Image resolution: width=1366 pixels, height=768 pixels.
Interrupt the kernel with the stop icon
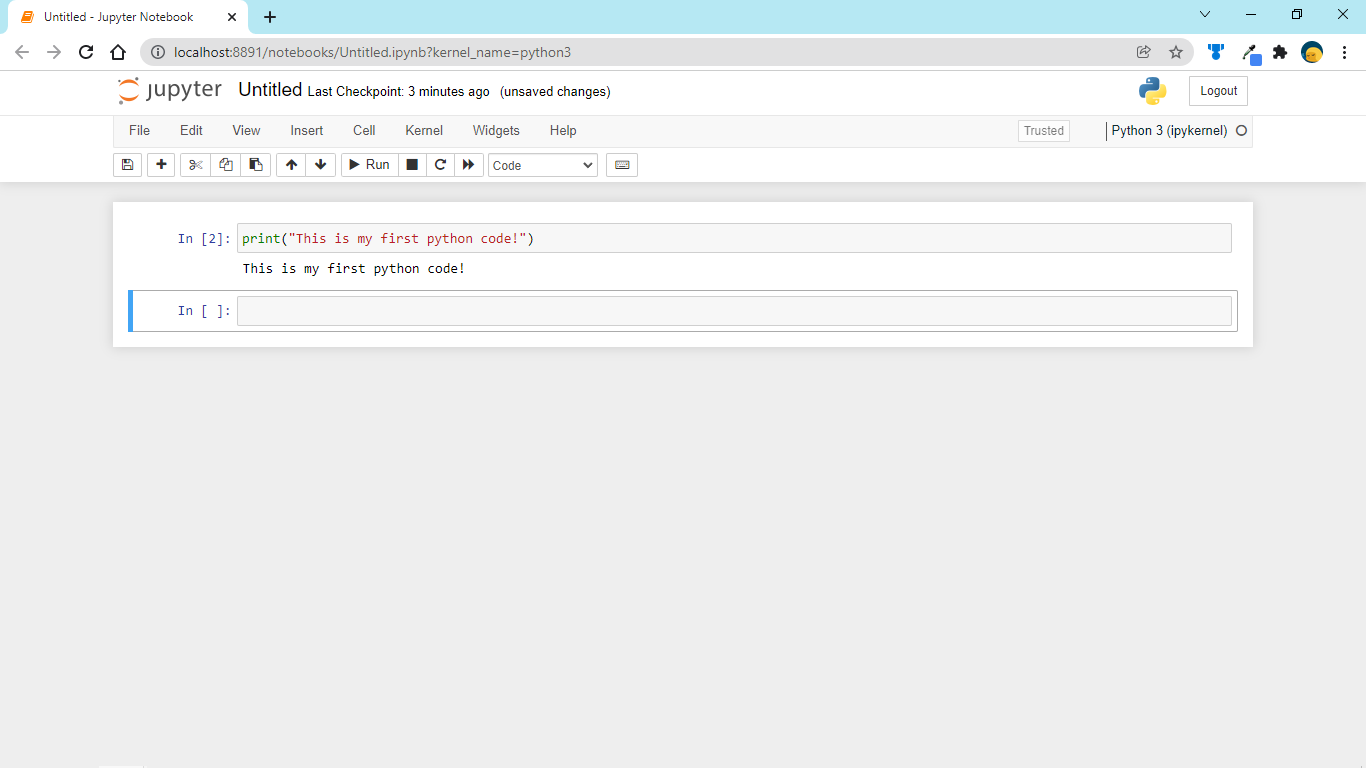coord(412,165)
